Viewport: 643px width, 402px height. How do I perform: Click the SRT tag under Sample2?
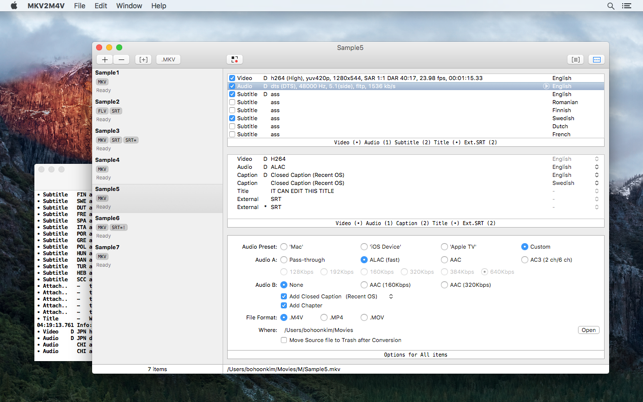pos(116,111)
